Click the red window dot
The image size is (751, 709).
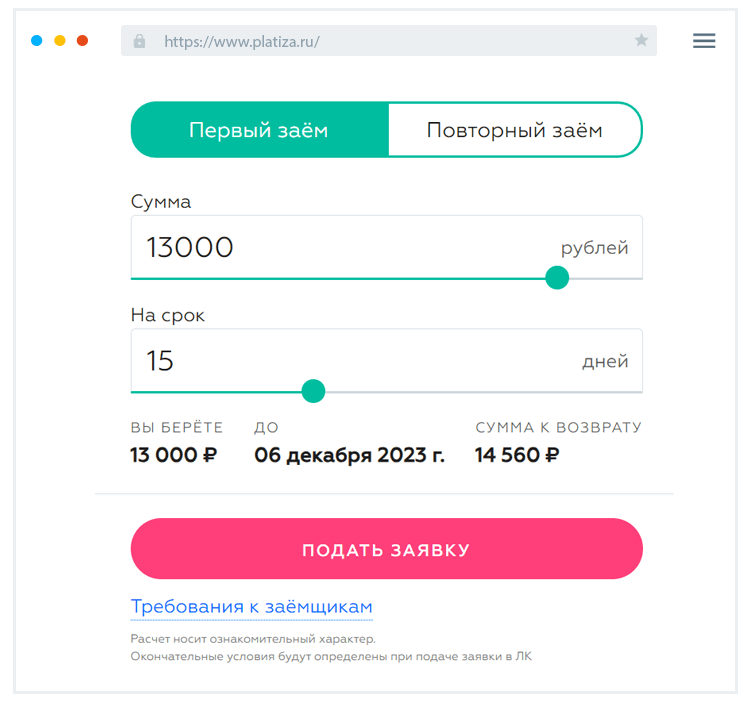(83, 41)
